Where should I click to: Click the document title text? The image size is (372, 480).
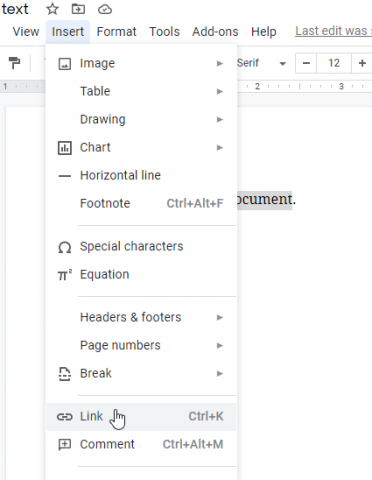click(x=15, y=9)
